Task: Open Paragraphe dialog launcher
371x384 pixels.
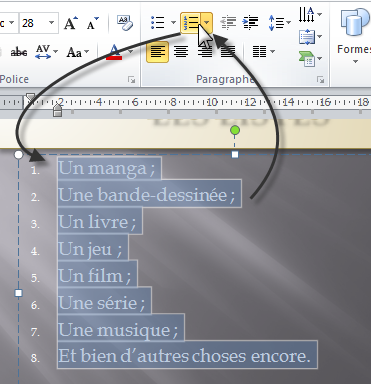Action: click(321, 80)
